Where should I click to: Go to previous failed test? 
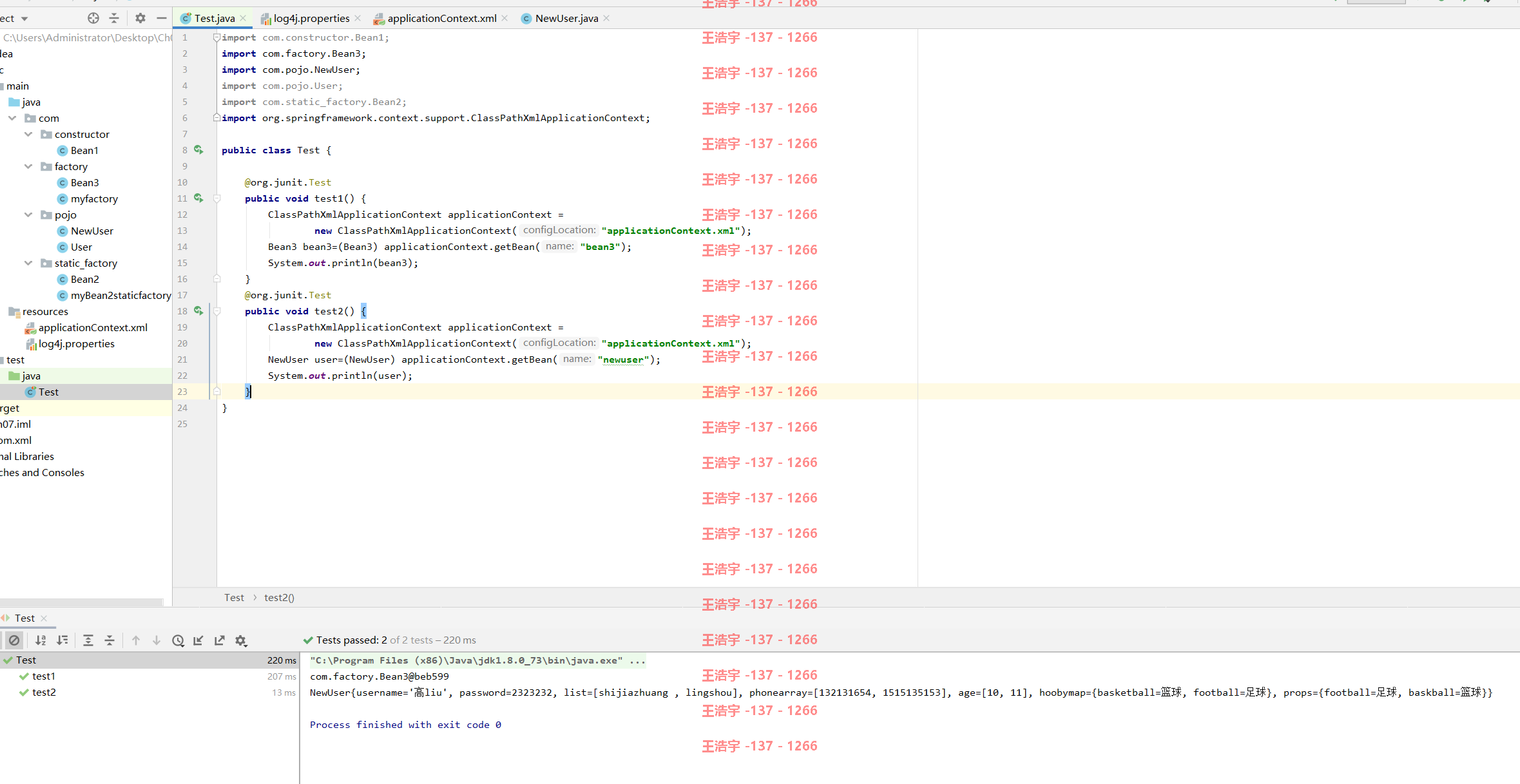tap(135, 640)
